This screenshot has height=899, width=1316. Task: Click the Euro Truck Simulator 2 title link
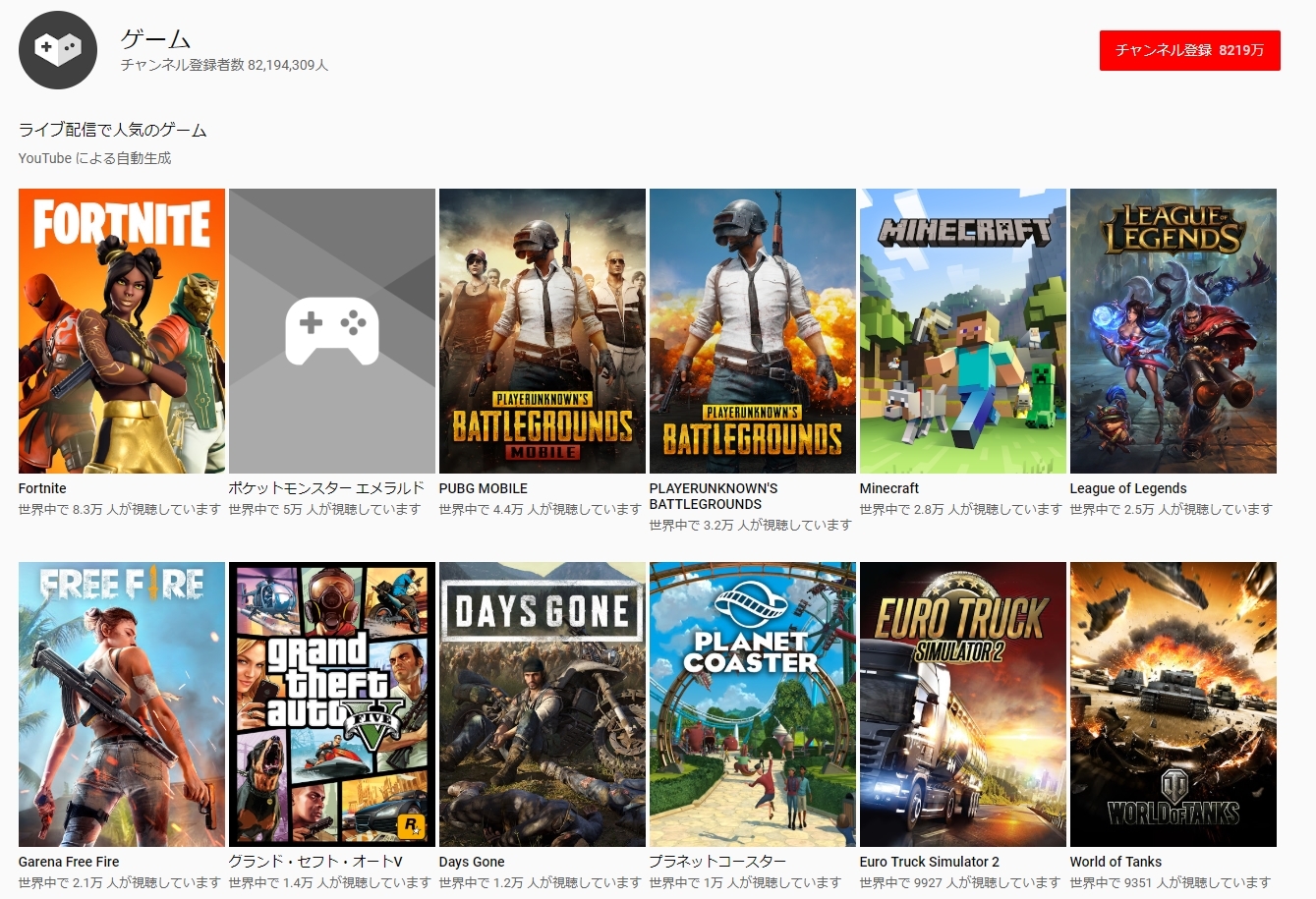click(930, 862)
